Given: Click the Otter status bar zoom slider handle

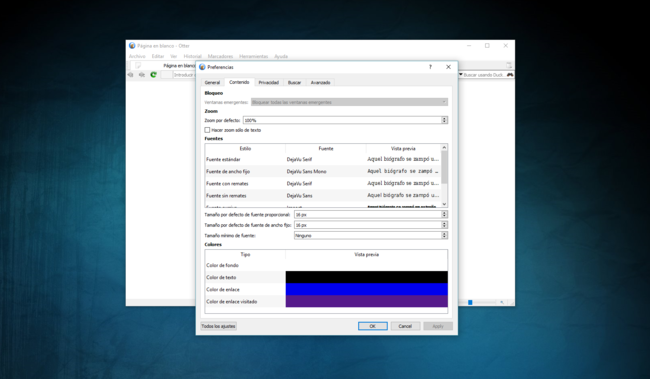Looking at the screenshot, I should point(470,302).
